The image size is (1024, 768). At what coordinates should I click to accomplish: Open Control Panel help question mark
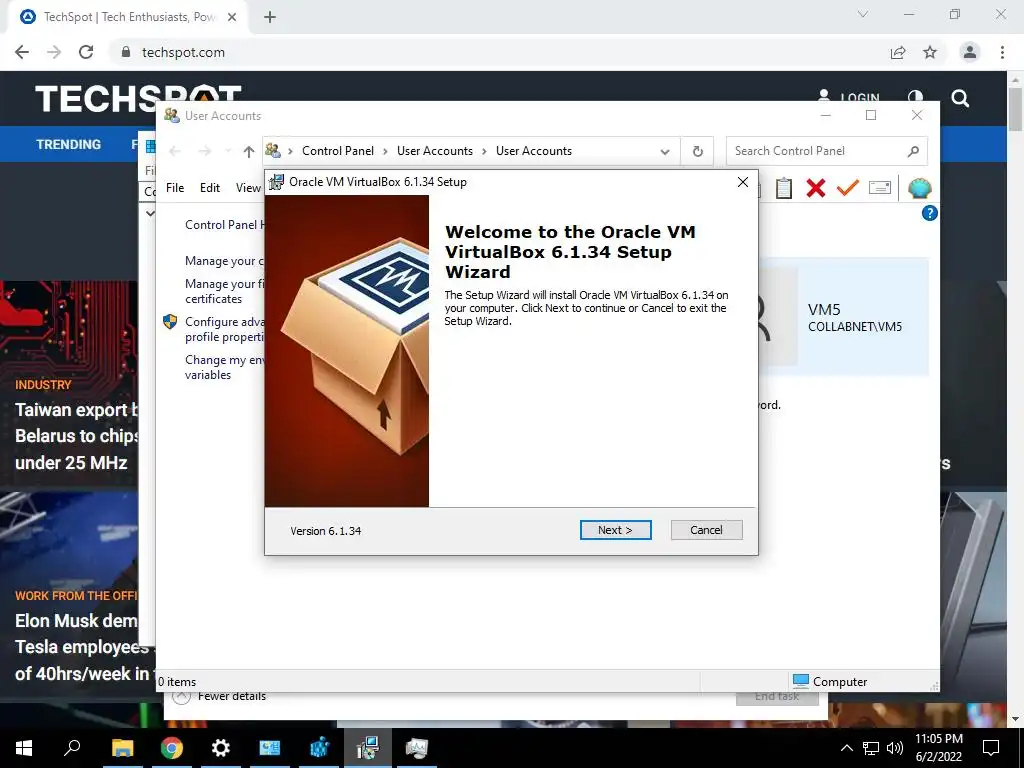pyautogui.click(x=929, y=213)
